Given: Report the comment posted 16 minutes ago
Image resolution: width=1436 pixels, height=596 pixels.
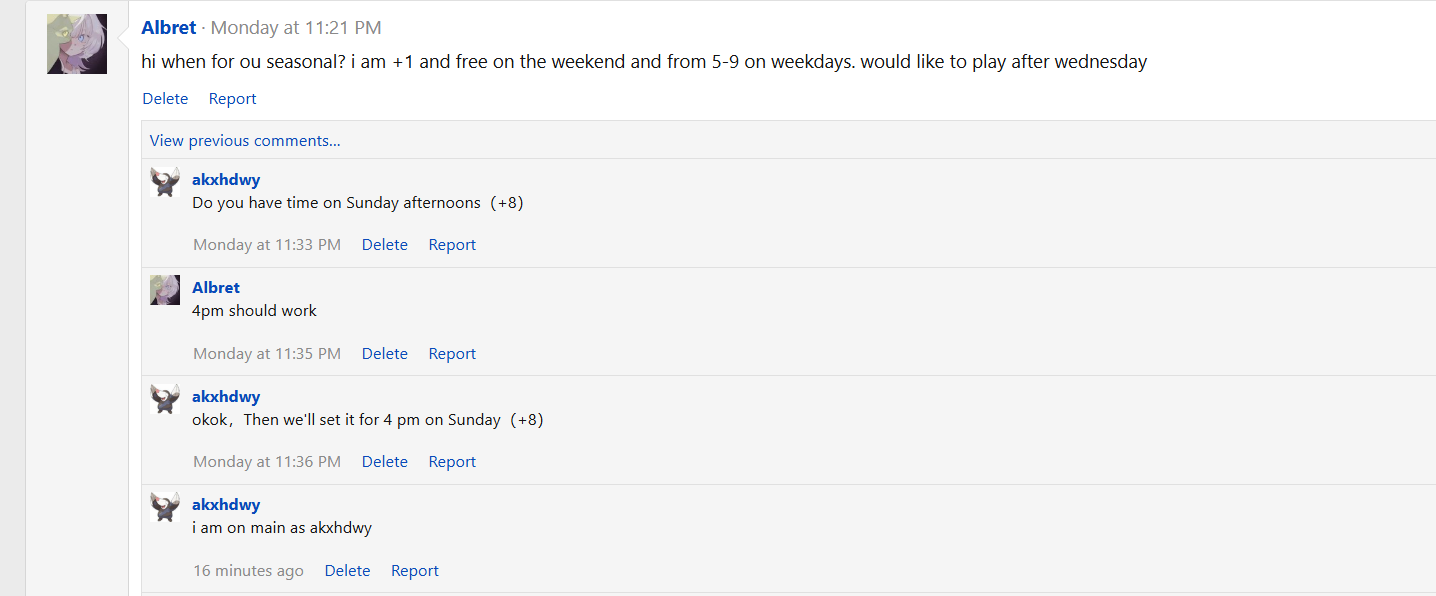Looking at the screenshot, I should pos(414,571).
